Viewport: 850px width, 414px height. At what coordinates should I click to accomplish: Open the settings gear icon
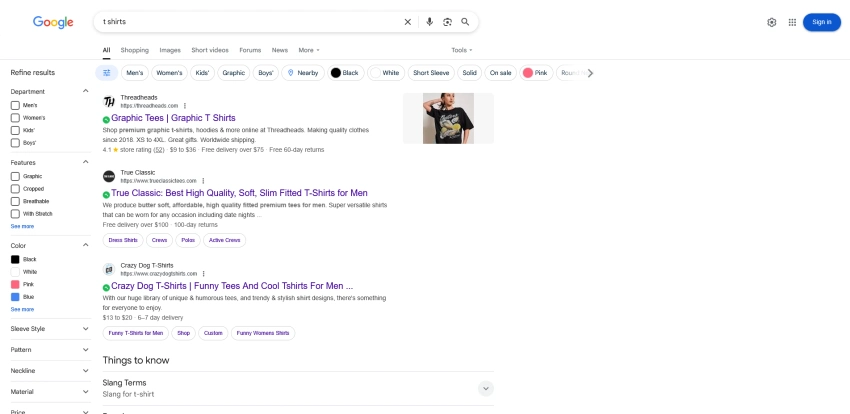click(771, 22)
